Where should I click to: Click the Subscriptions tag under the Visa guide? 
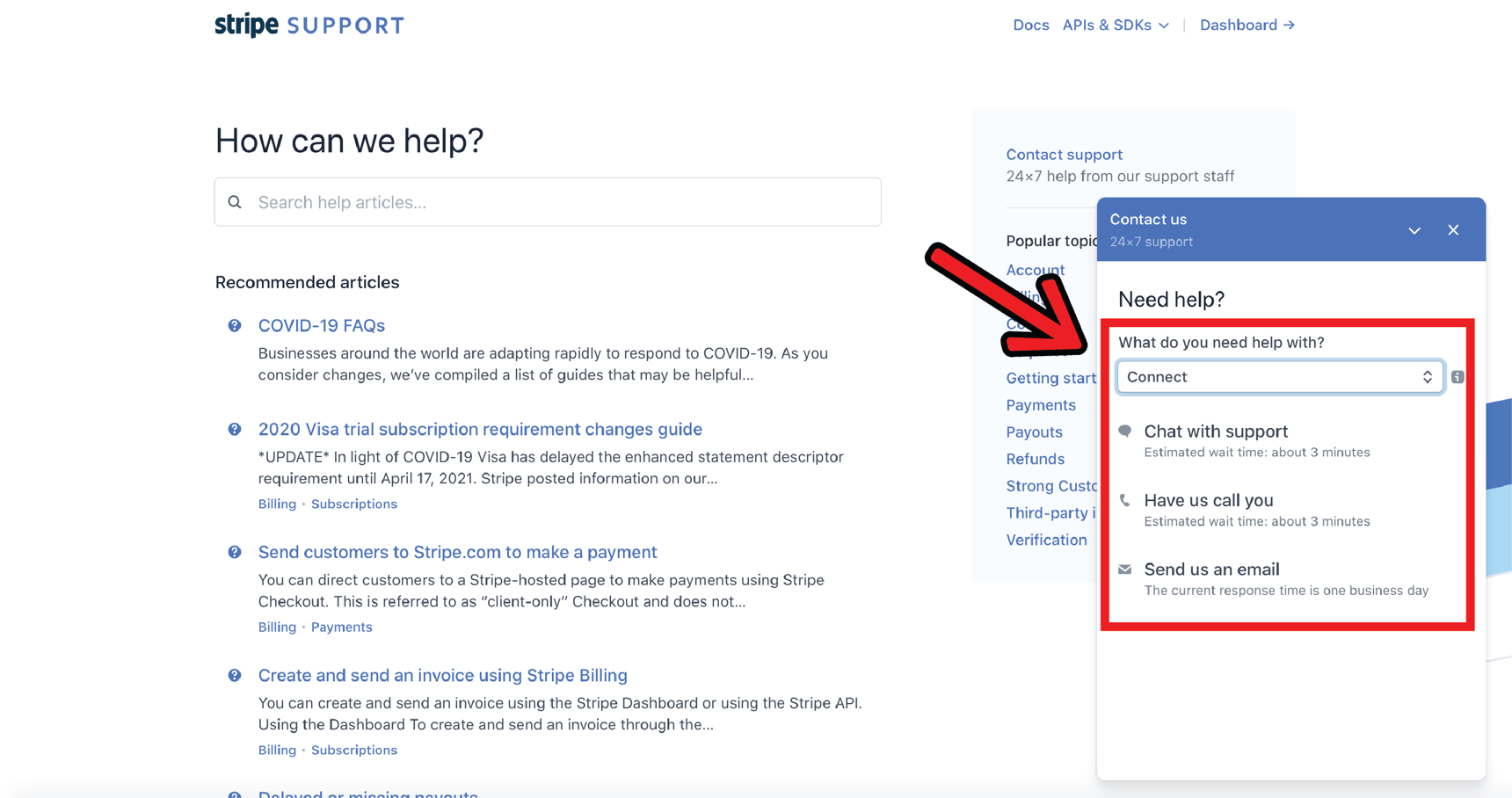click(353, 504)
